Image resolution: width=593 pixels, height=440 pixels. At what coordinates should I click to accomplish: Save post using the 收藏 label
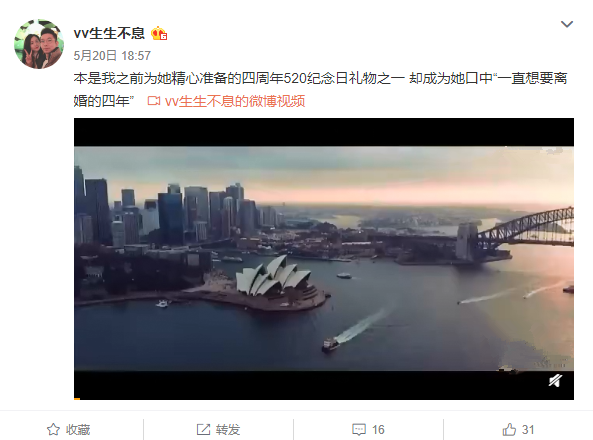(x=78, y=430)
